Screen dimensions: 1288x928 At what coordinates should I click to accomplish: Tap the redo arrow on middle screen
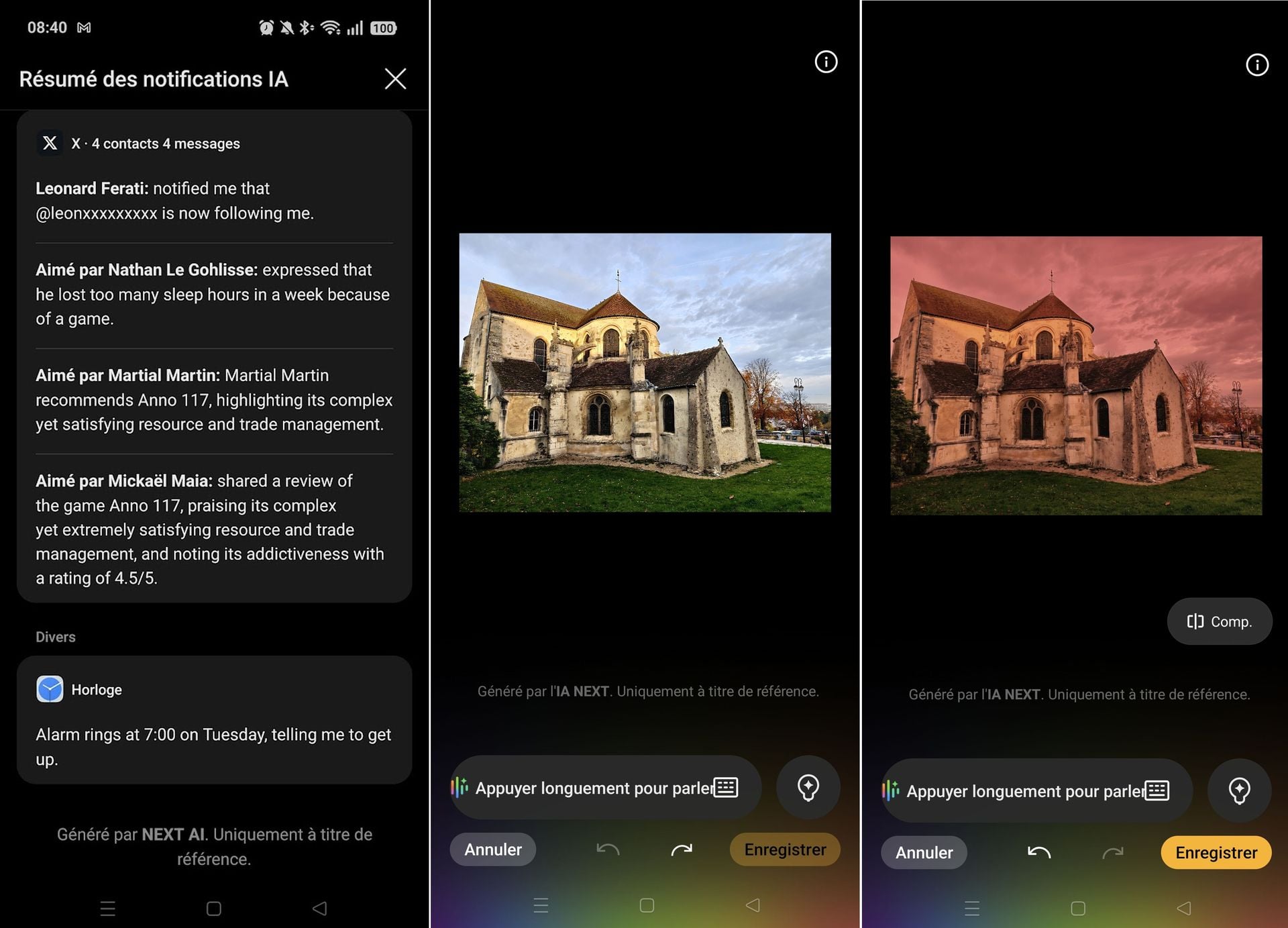click(x=682, y=849)
